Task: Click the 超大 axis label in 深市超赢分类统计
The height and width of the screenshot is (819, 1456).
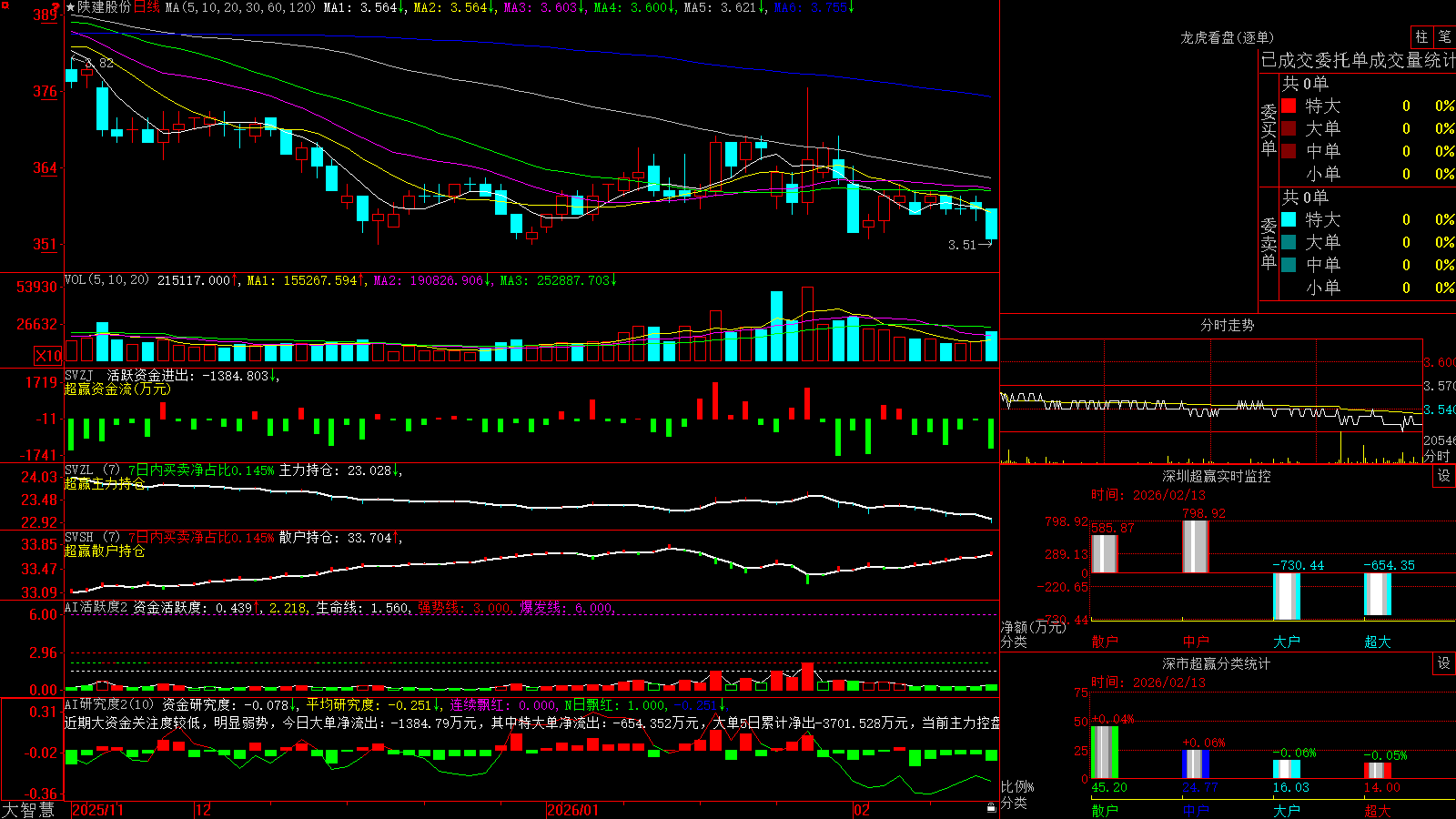Action: pyautogui.click(x=1378, y=810)
